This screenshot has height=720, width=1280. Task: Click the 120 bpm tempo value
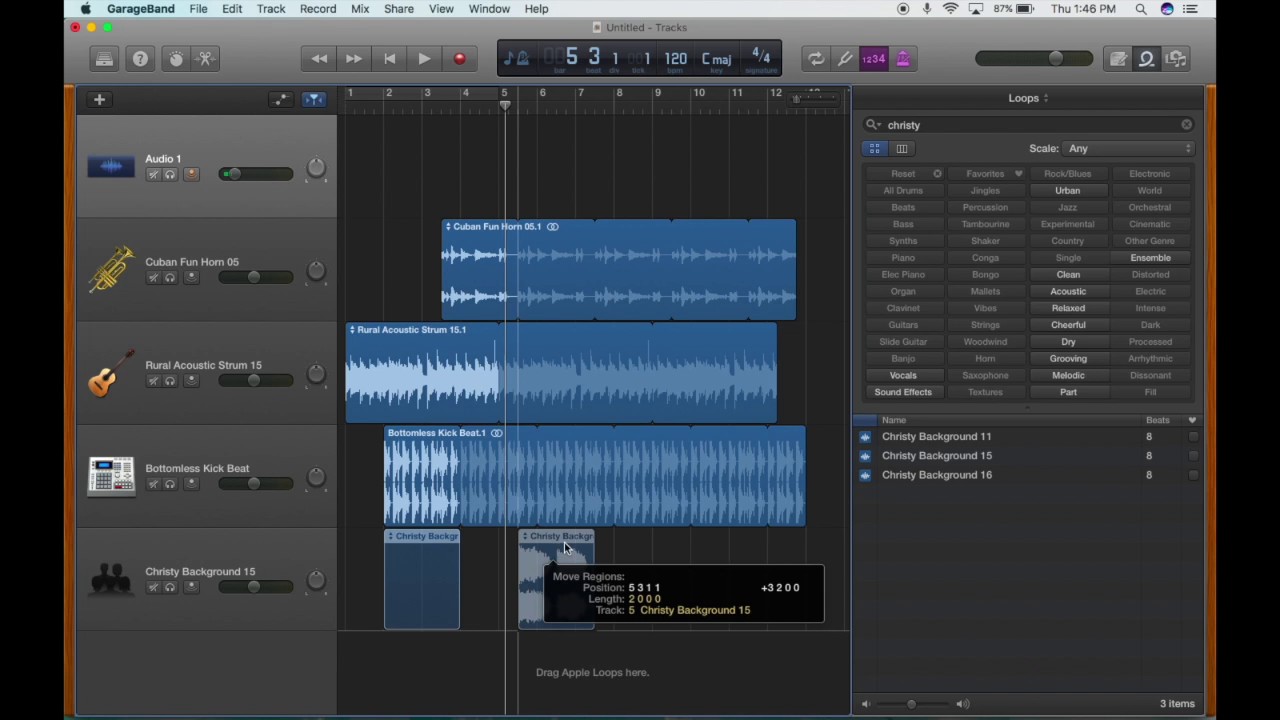coord(676,59)
